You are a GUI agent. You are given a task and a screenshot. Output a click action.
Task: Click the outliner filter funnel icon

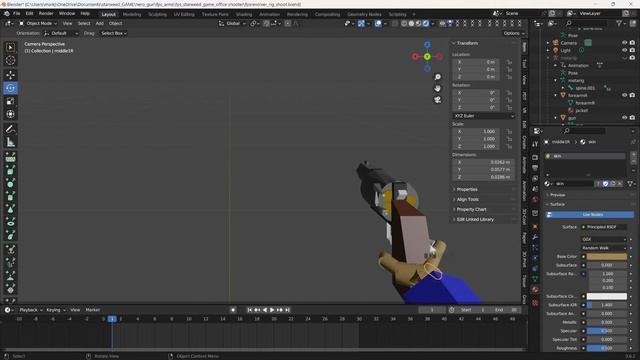(619, 24)
